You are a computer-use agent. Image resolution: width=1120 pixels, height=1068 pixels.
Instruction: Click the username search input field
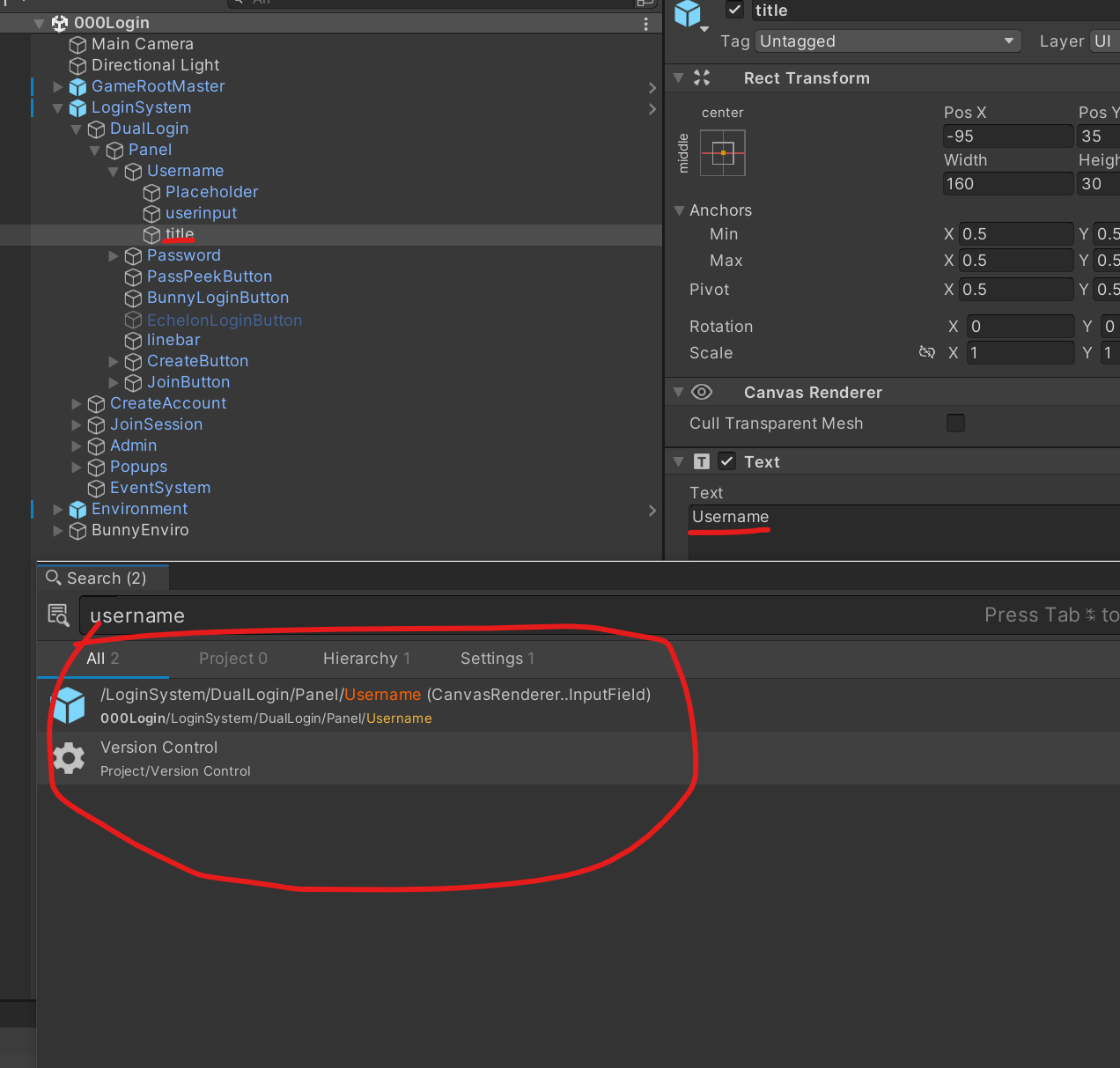pyautogui.click(x=264, y=615)
